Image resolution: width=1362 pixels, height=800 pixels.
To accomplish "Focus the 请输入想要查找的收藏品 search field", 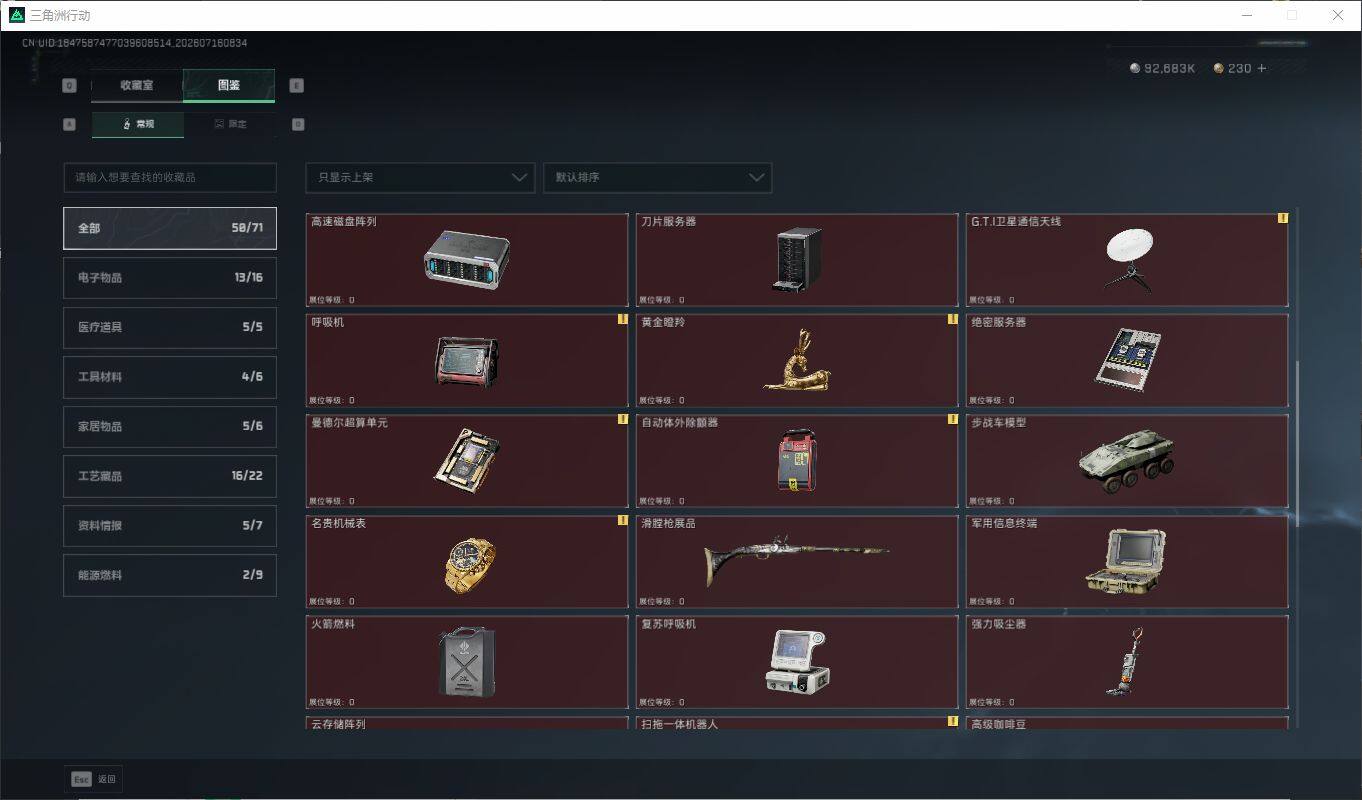I will point(170,177).
